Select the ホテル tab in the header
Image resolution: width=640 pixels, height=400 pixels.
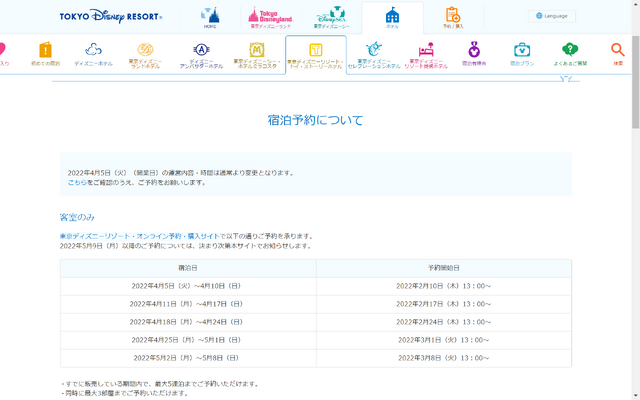pyautogui.click(x=392, y=17)
